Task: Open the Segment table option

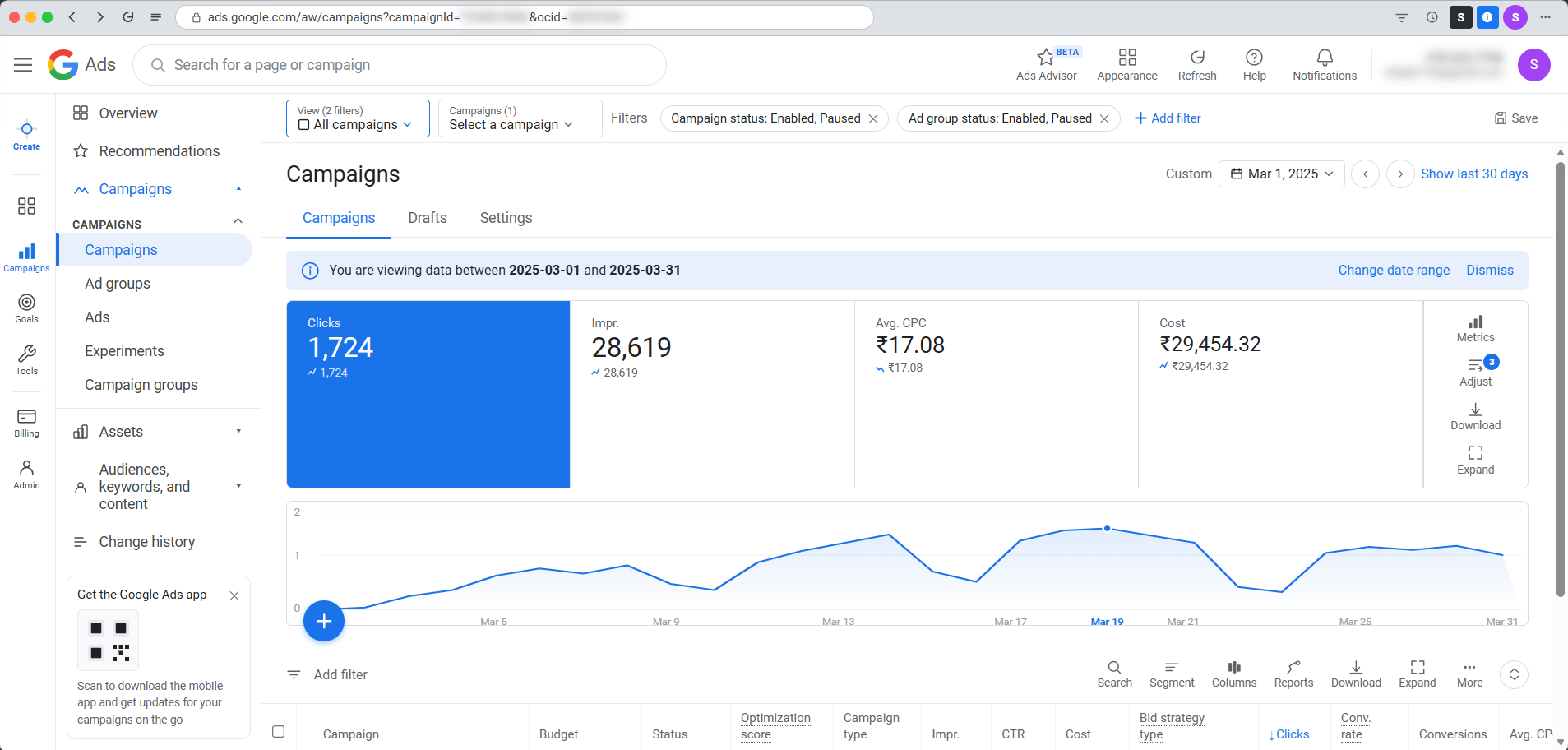Action: pyautogui.click(x=1172, y=674)
